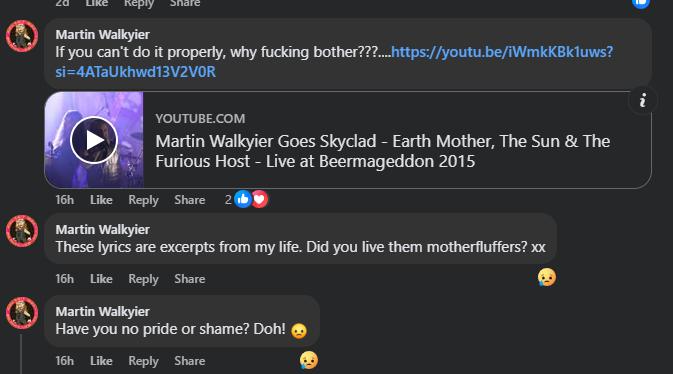
Task: Click crying emoji reaction on pride or shame comment
Action: (309, 360)
